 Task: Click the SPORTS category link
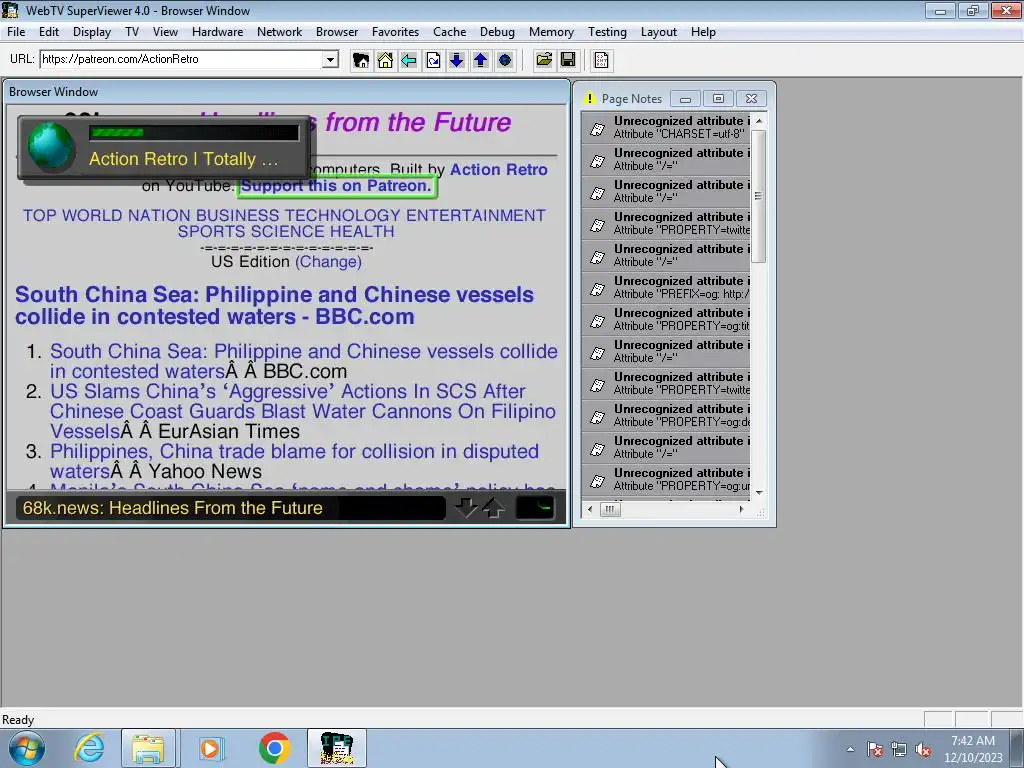coord(212,232)
